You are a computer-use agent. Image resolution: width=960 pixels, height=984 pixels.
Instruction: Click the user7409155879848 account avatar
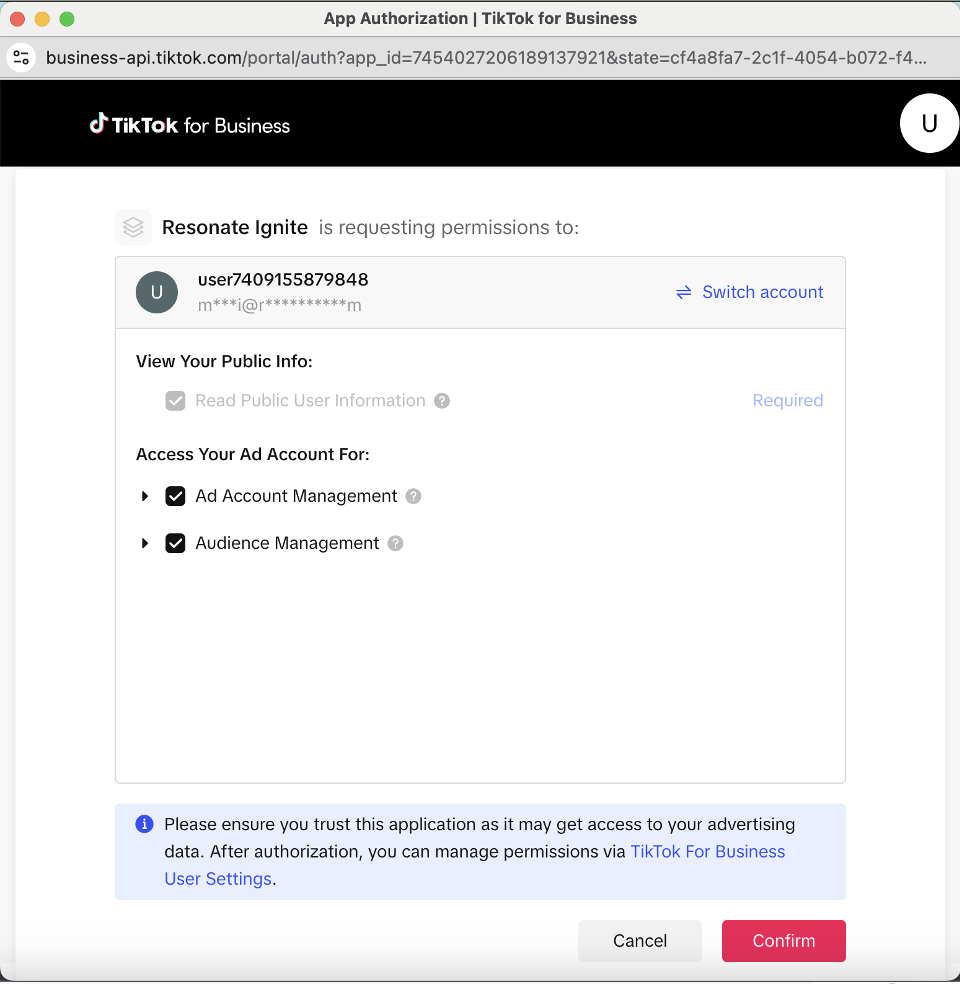click(157, 292)
